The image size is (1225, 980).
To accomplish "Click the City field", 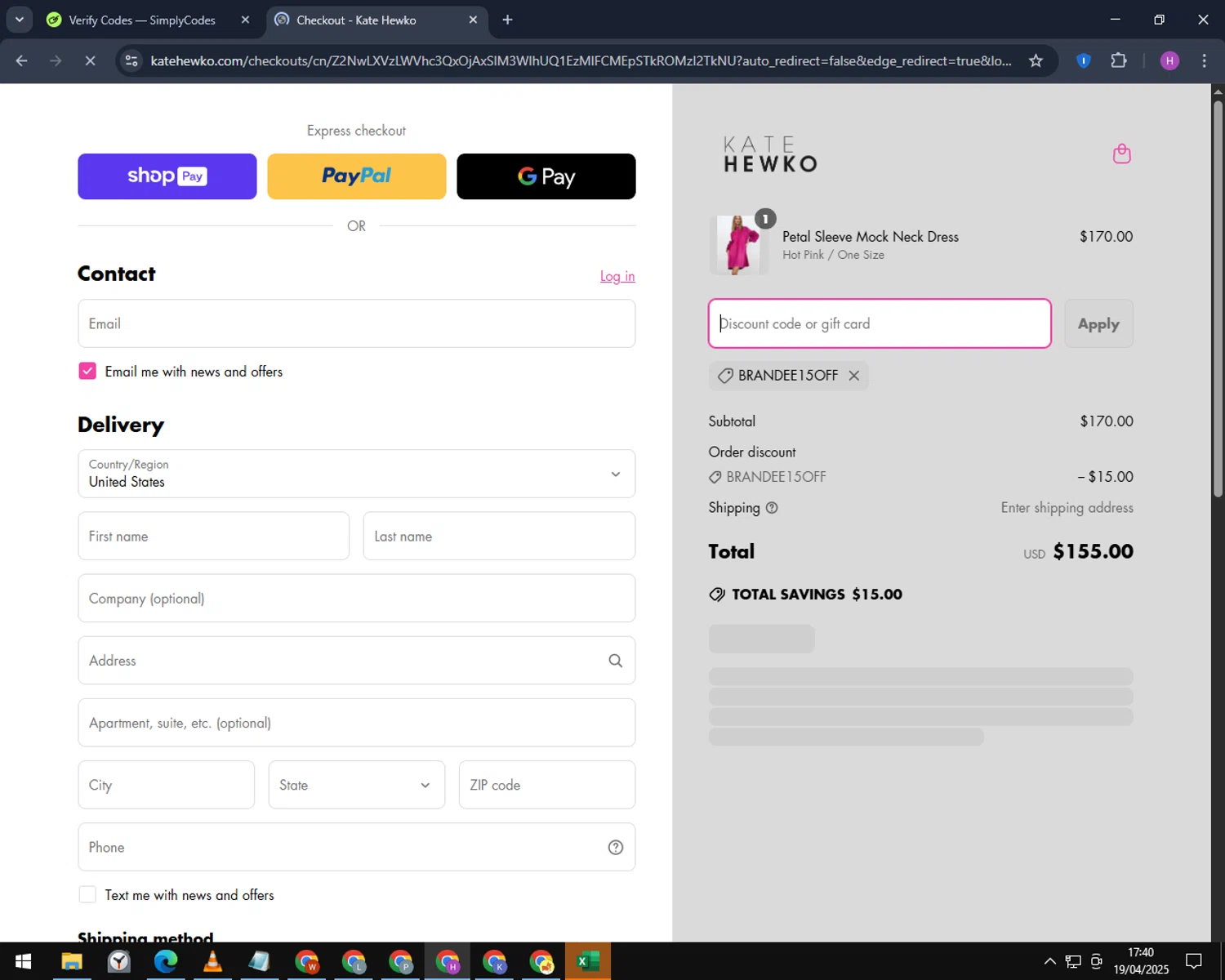I will pos(167,785).
